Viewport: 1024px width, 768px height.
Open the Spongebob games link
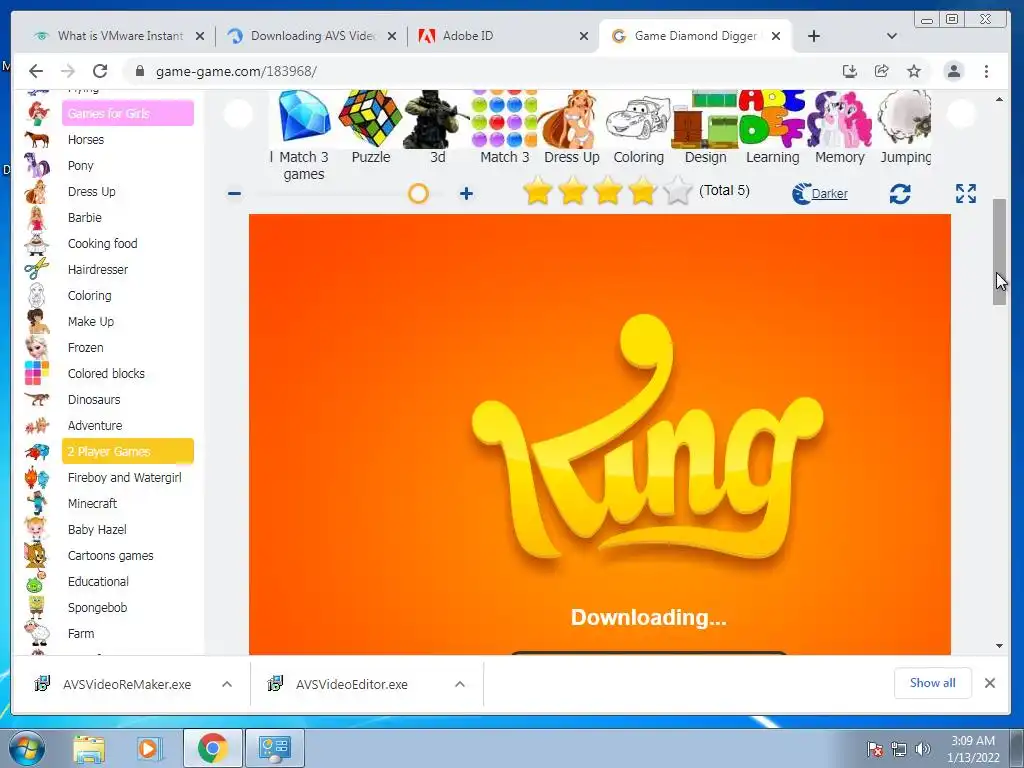point(97,607)
